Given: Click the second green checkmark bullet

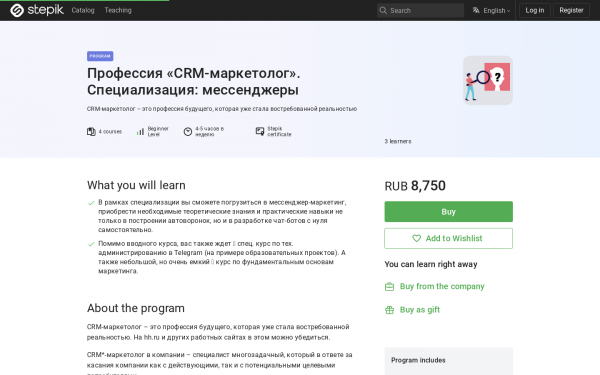Looking at the screenshot, I should point(91,244).
